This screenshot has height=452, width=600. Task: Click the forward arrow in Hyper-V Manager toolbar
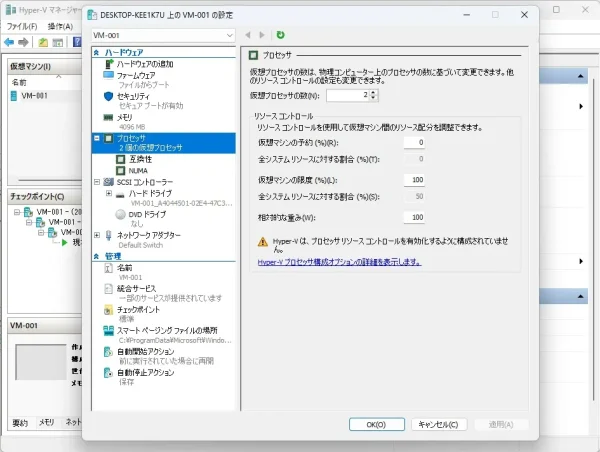[23, 42]
